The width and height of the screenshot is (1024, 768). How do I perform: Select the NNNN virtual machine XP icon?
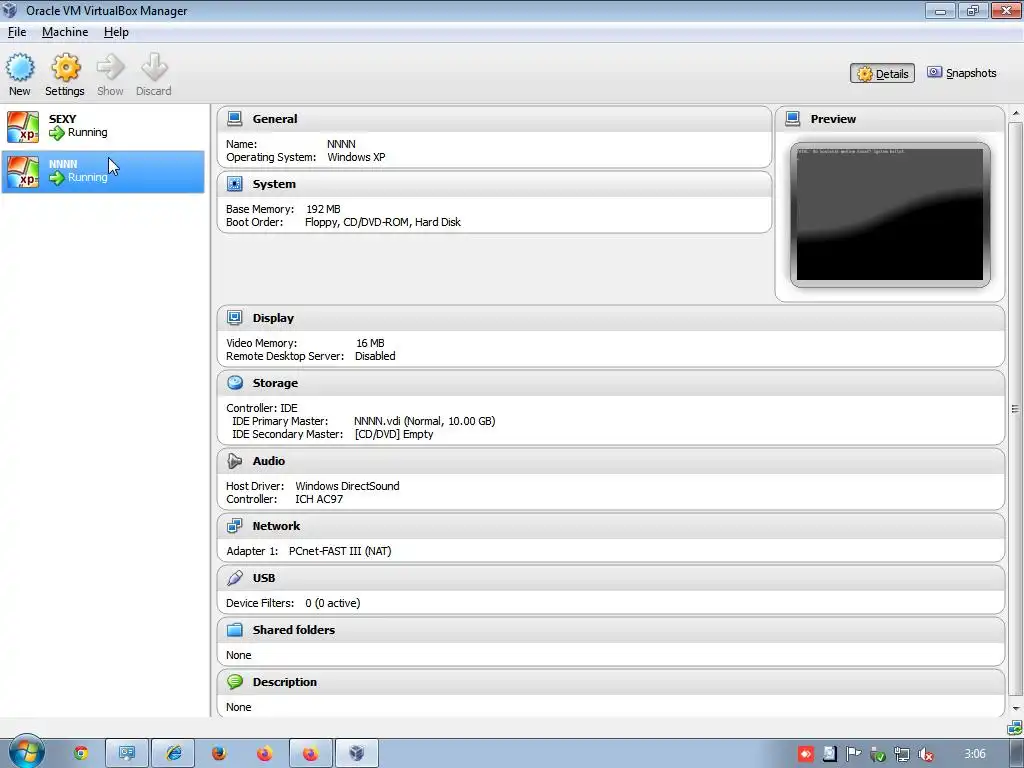23,172
